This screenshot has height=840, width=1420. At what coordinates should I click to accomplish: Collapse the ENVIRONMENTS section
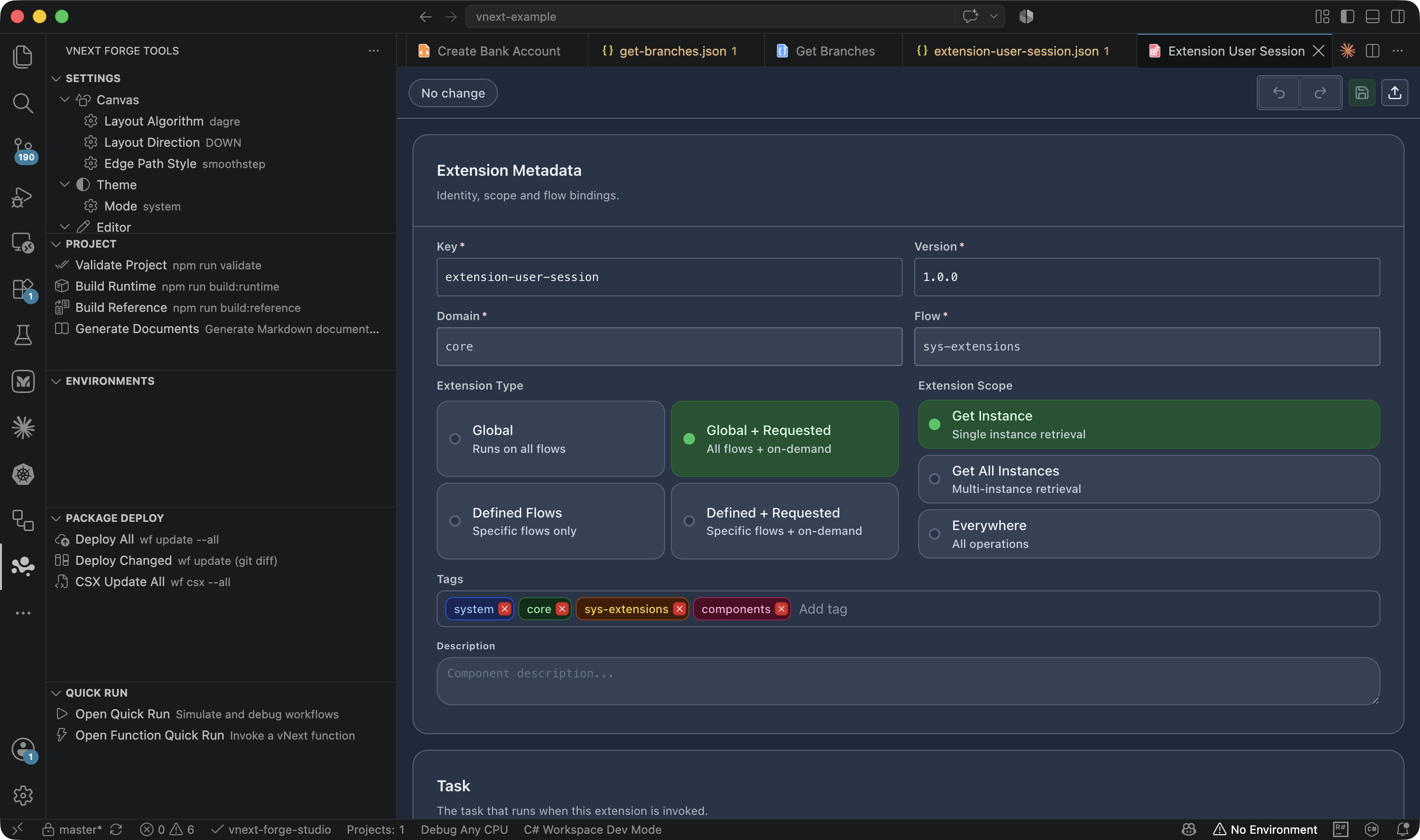click(x=56, y=381)
